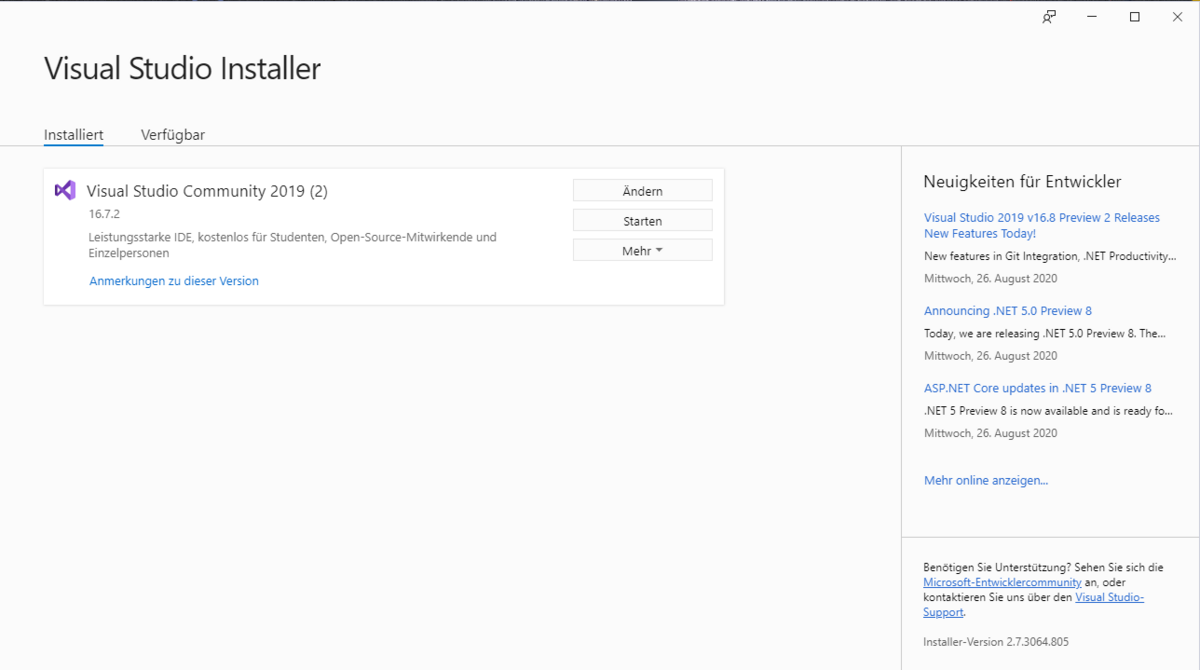Switch to the Installiert tab
Image resolution: width=1200 pixels, height=670 pixels.
[73, 135]
